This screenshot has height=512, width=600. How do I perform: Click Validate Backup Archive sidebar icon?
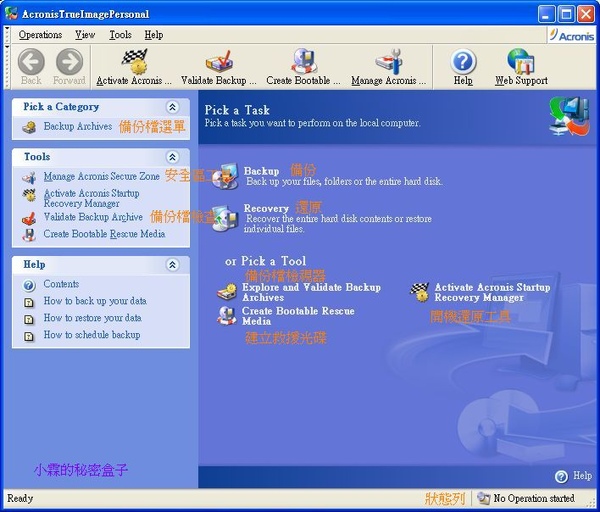click(x=29, y=218)
